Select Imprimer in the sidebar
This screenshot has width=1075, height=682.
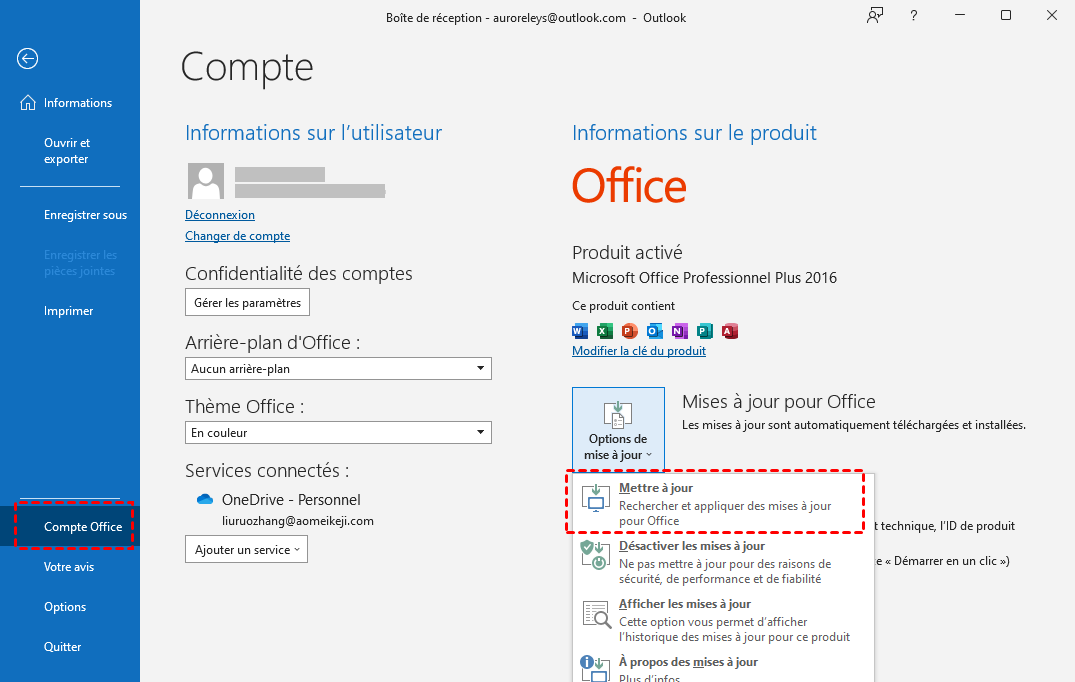[70, 310]
